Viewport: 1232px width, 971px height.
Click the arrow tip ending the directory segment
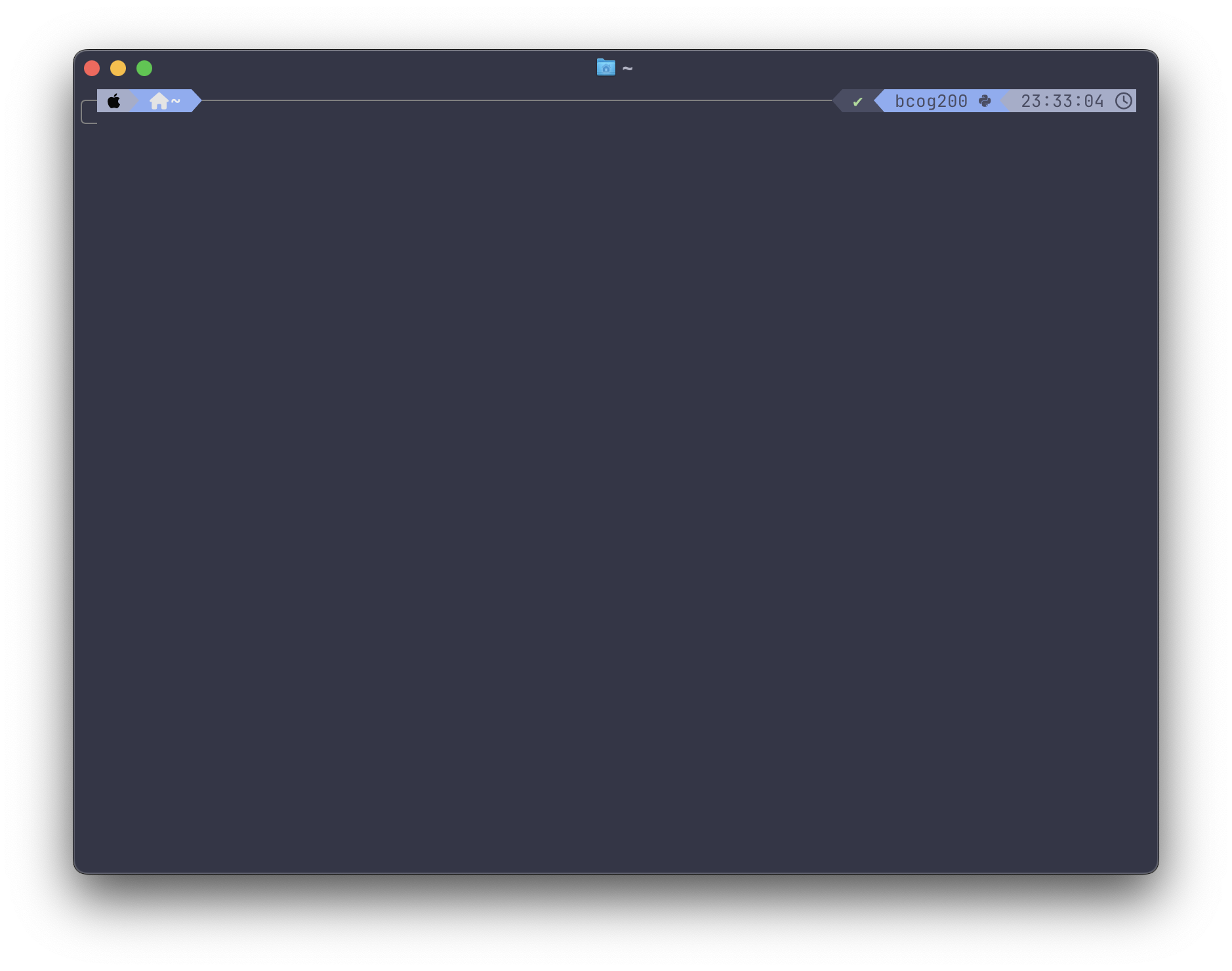pyautogui.click(x=197, y=101)
